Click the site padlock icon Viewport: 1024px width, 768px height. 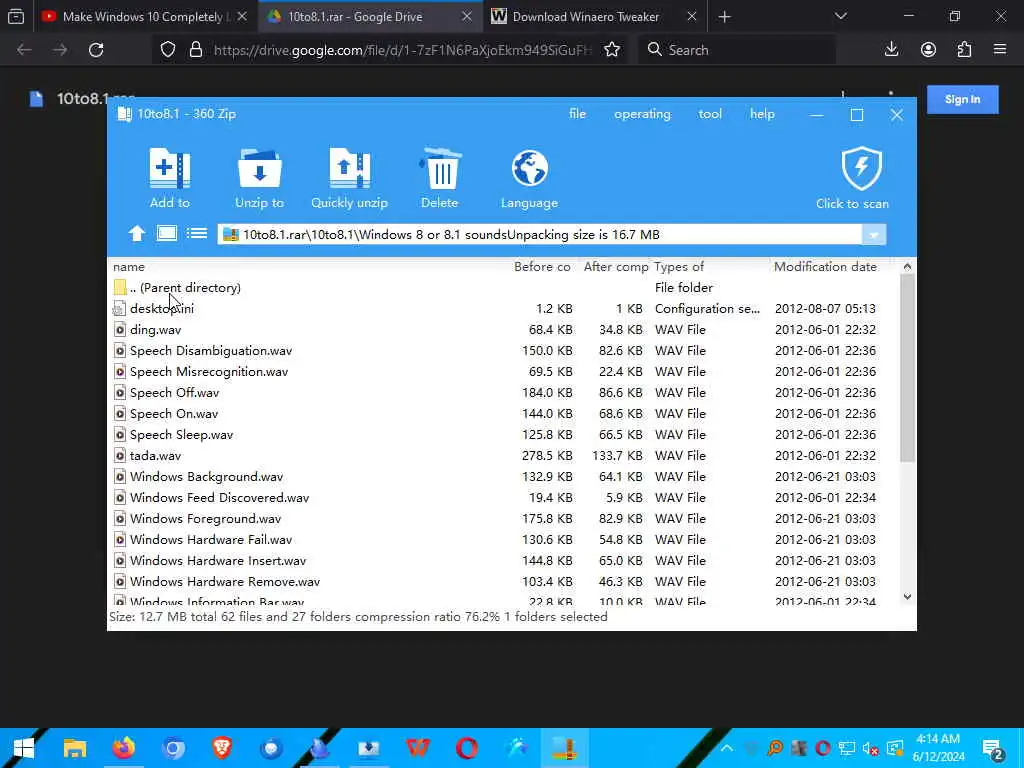pyautogui.click(x=195, y=50)
